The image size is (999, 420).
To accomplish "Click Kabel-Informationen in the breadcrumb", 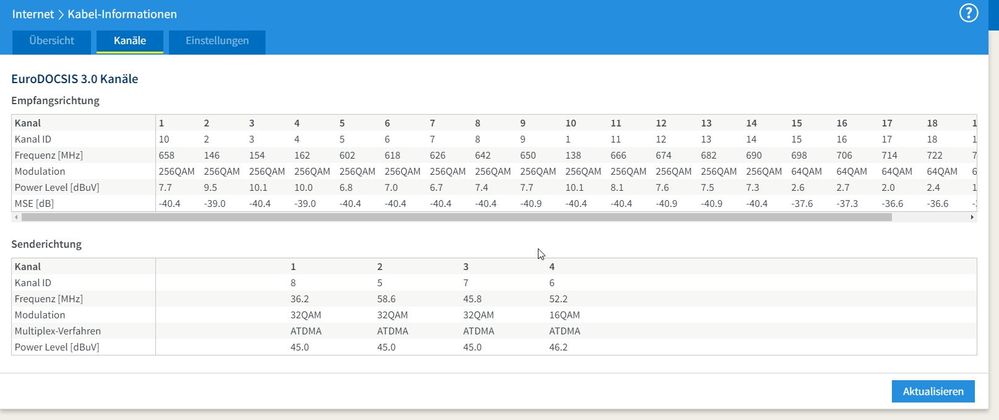I will (122, 13).
